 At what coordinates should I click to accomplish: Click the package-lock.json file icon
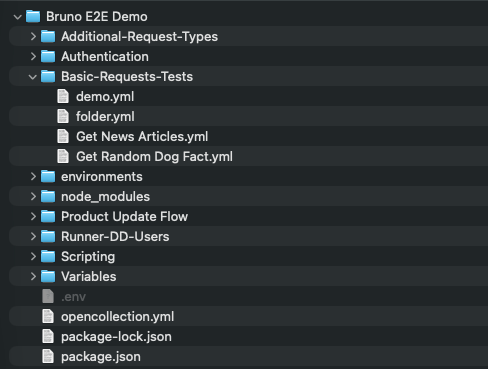click(48, 336)
